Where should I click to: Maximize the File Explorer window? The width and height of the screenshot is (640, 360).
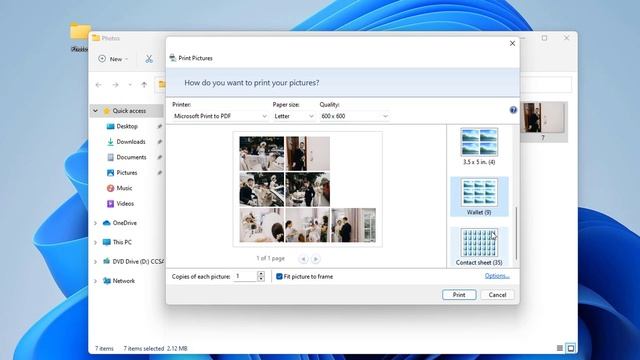pos(544,38)
